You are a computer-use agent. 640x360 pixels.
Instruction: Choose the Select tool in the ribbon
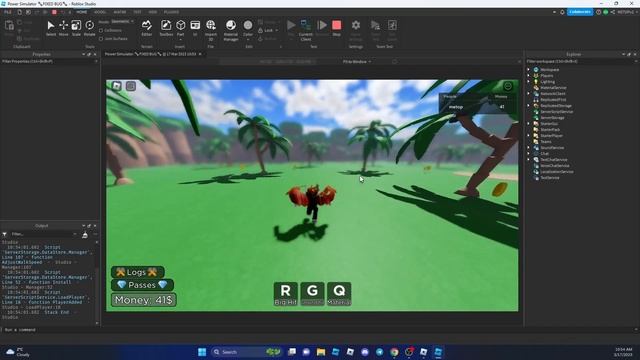click(x=51, y=28)
